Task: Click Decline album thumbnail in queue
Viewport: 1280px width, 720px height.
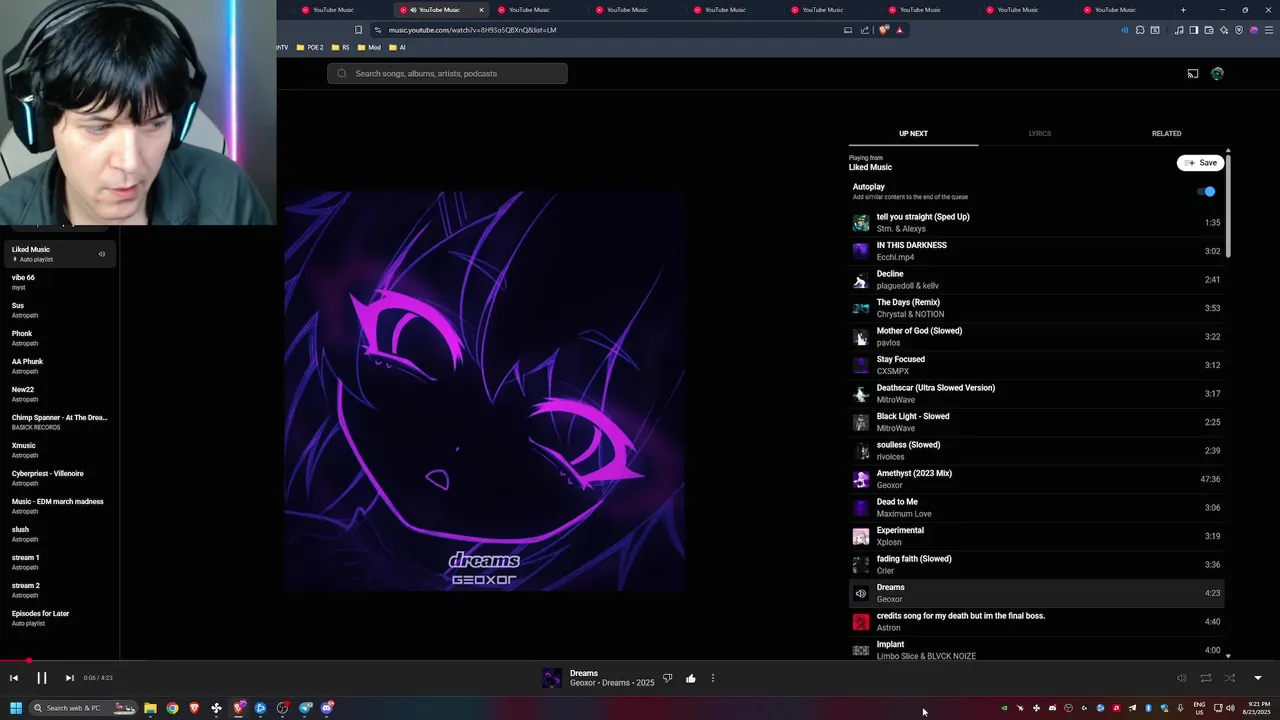Action: pyautogui.click(x=861, y=280)
